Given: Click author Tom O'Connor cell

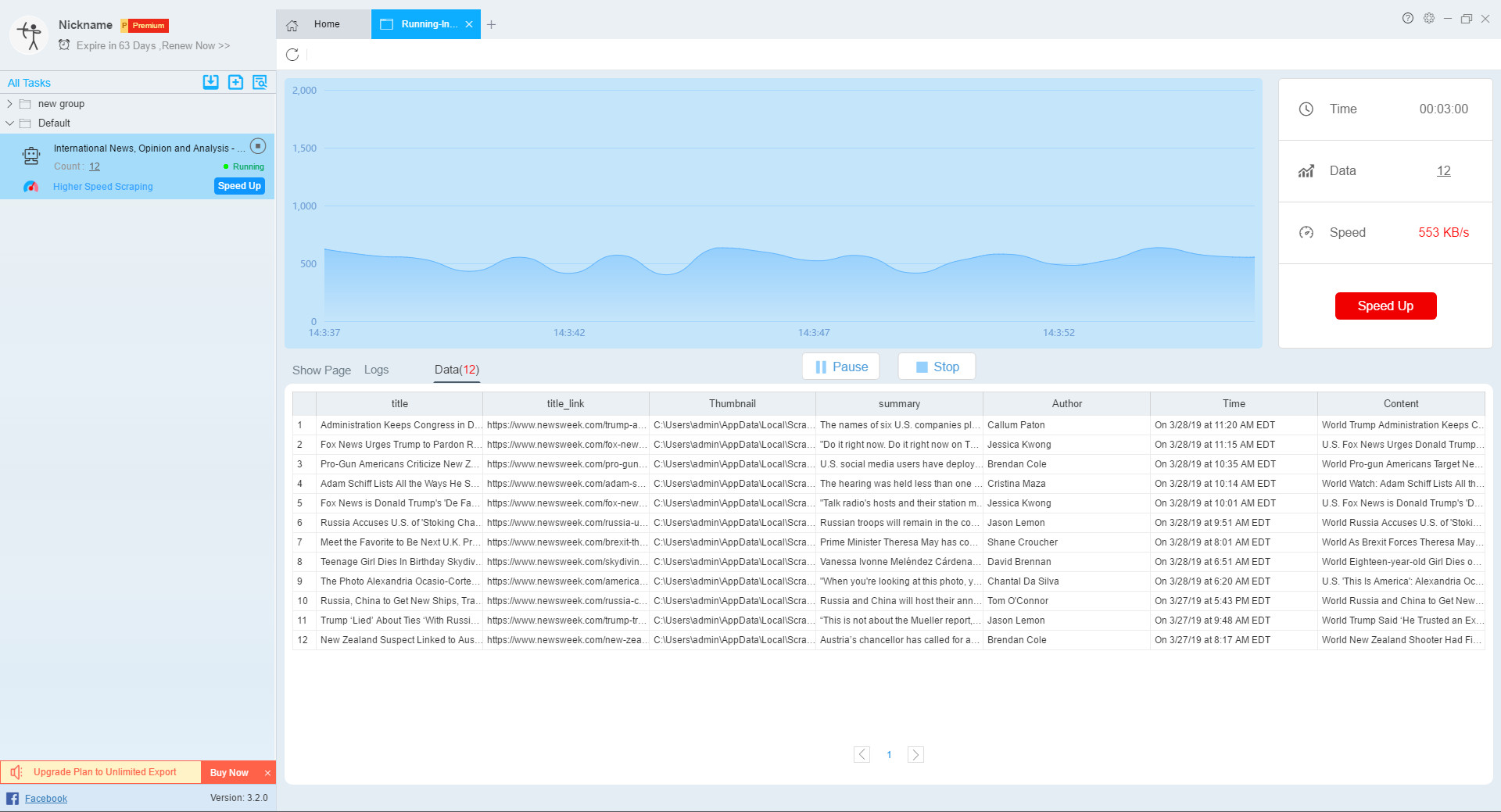Looking at the screenshot, I should (x=1066, y=601).
